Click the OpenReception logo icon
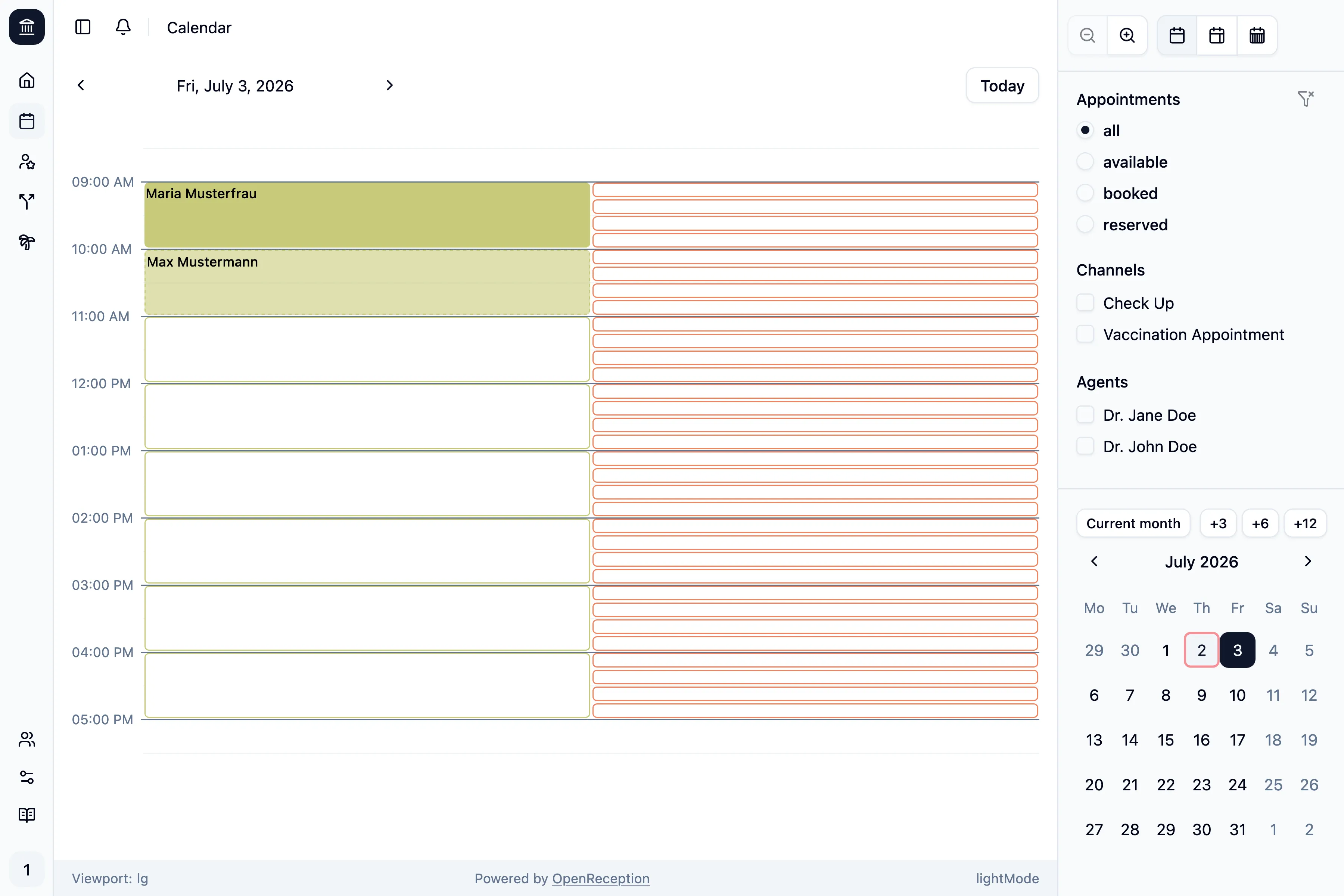This screenshot has height=896, width=1344. pyautogui.click(x=27, y=27)
